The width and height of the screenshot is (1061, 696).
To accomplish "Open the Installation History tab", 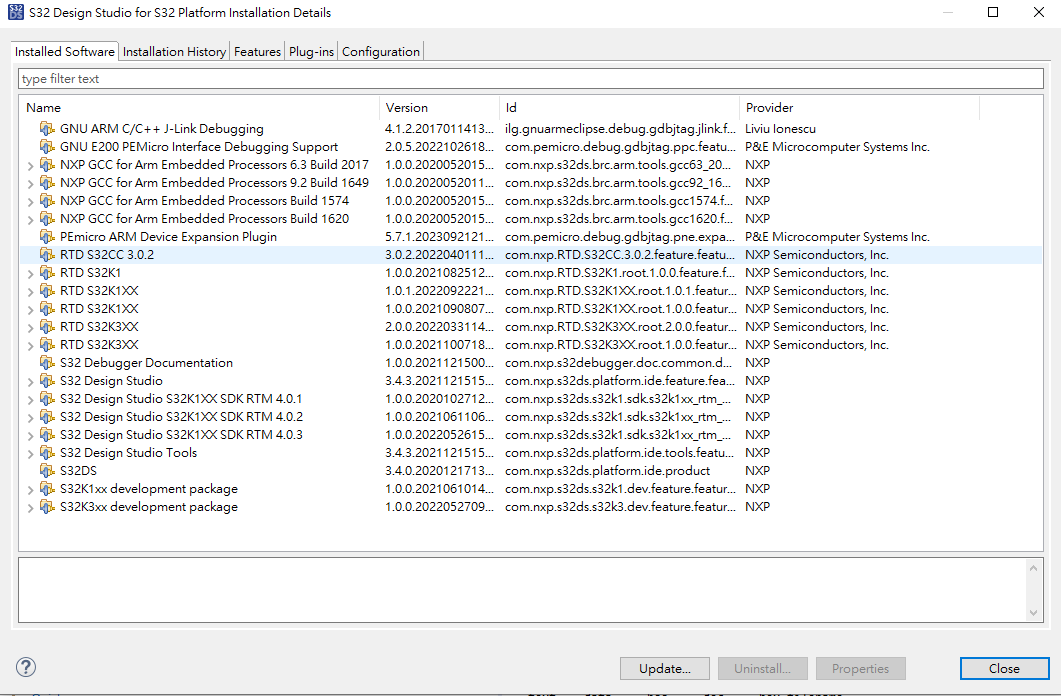I will pos(173,50).
